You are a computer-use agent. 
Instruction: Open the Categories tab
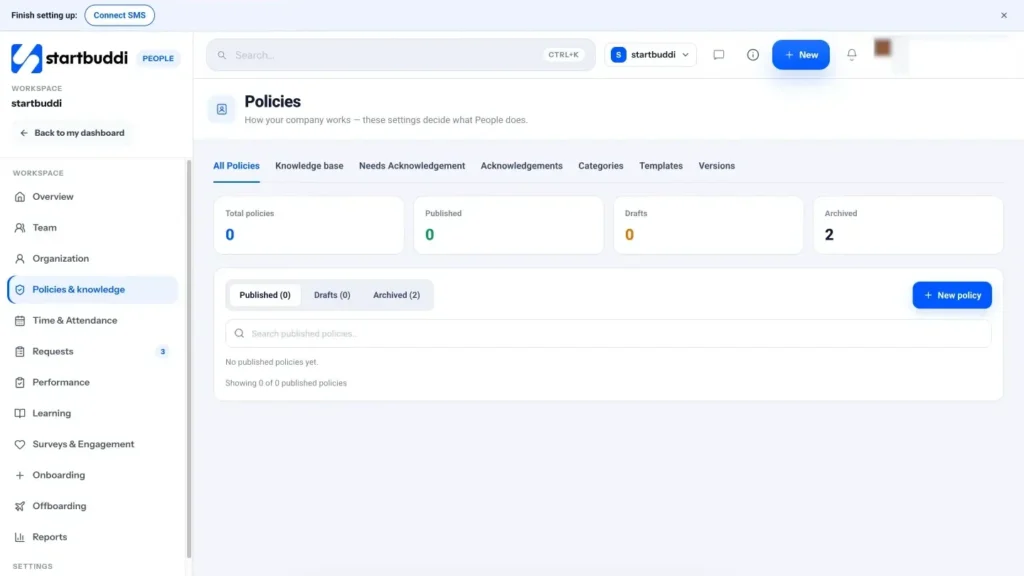600,166
